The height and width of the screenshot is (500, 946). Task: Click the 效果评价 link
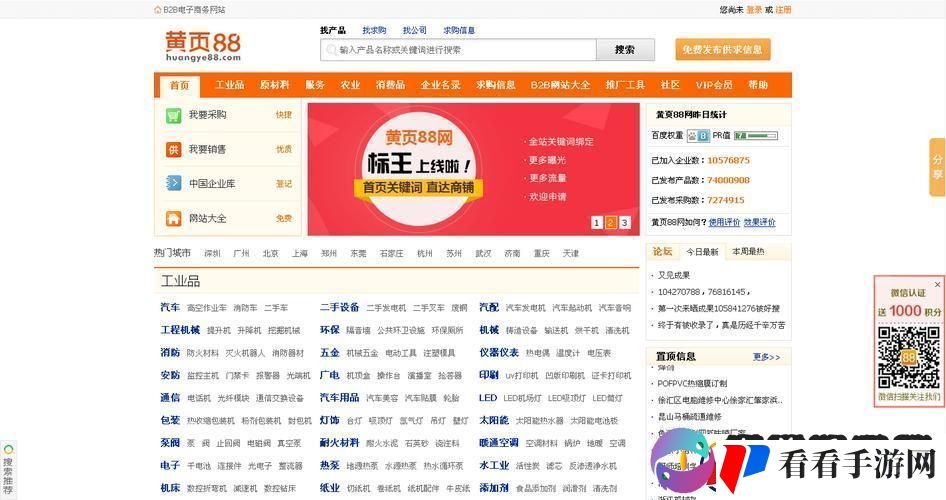(760, 223)
